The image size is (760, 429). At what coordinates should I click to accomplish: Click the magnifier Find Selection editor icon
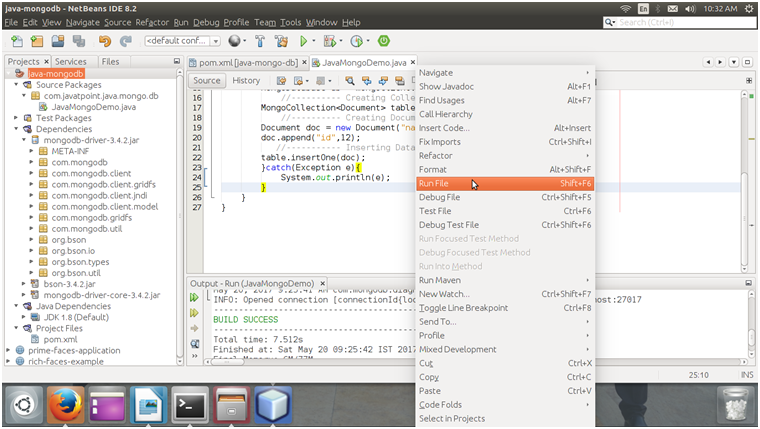click(349, 80)
